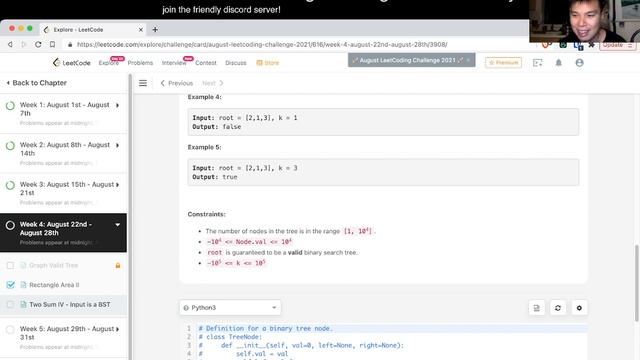The image size is (640, 360).
Task: Go forward in browser history
Action: click(24, 44)
